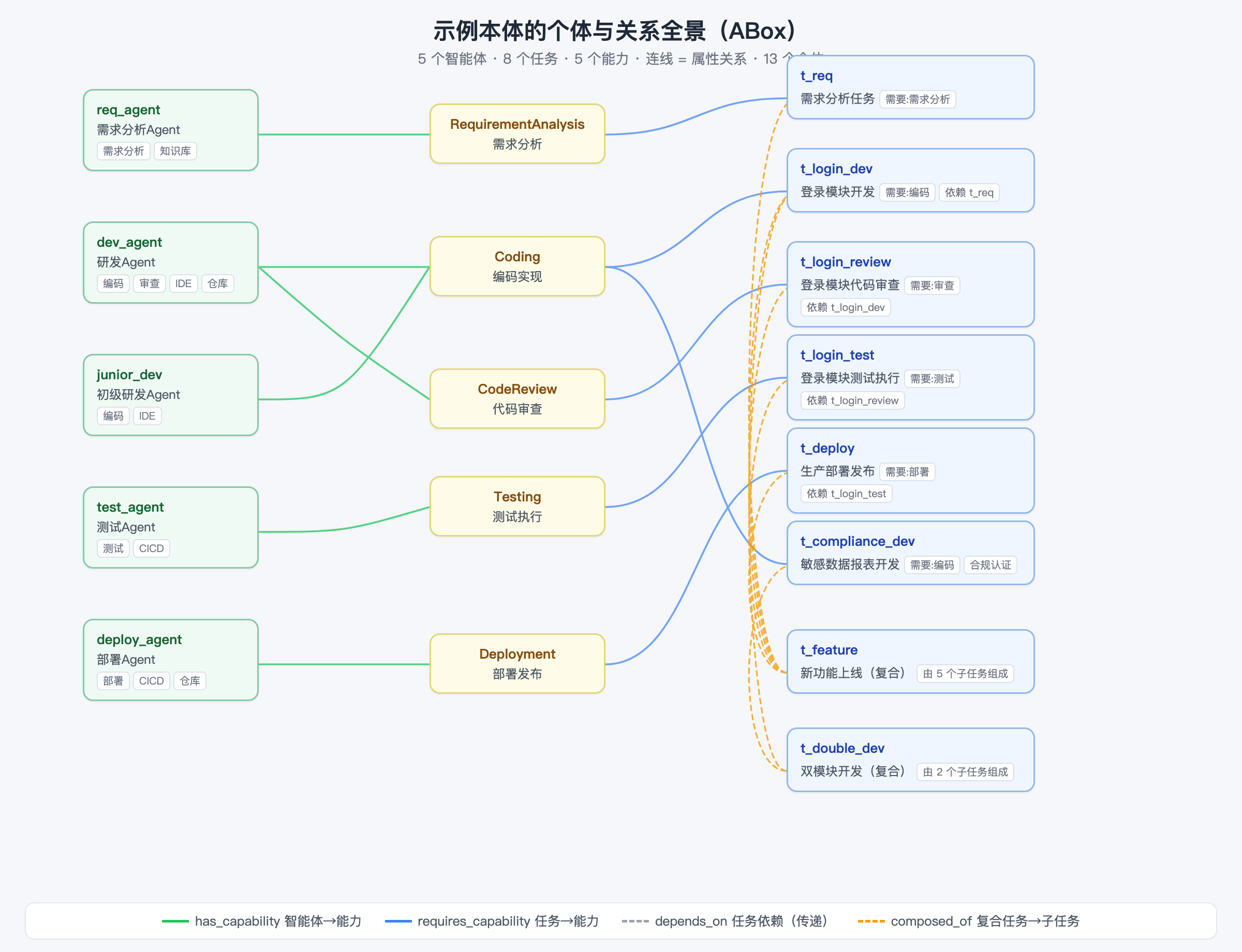
Task: Click the 由 2 个子任务组成 tag
Action: click(965, 772)
